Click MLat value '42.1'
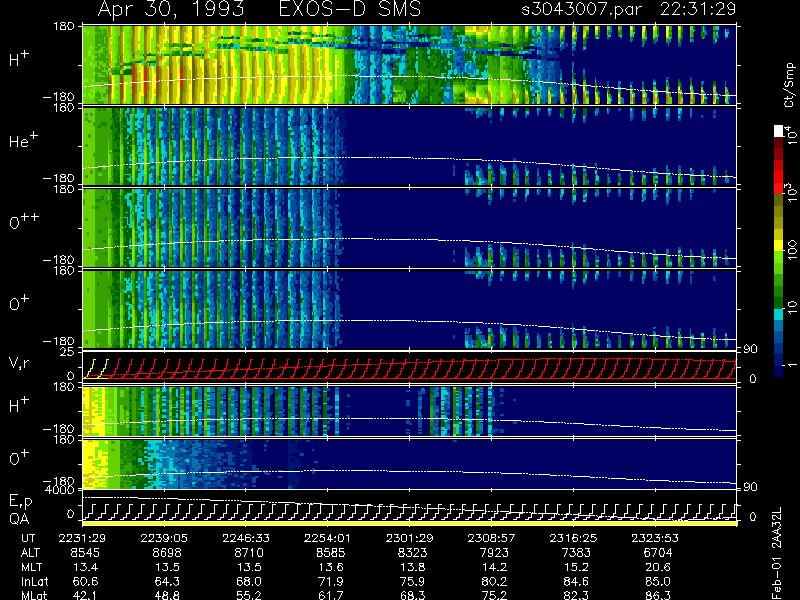The width and height of the screenshot is (800, 600). pyautogui.click(x=86, y=595)
